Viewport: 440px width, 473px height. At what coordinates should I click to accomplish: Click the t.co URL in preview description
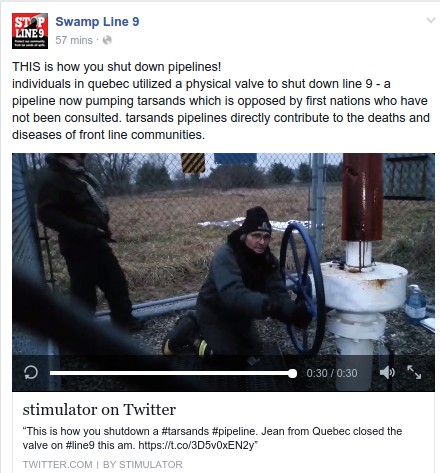tap(197, 445)
